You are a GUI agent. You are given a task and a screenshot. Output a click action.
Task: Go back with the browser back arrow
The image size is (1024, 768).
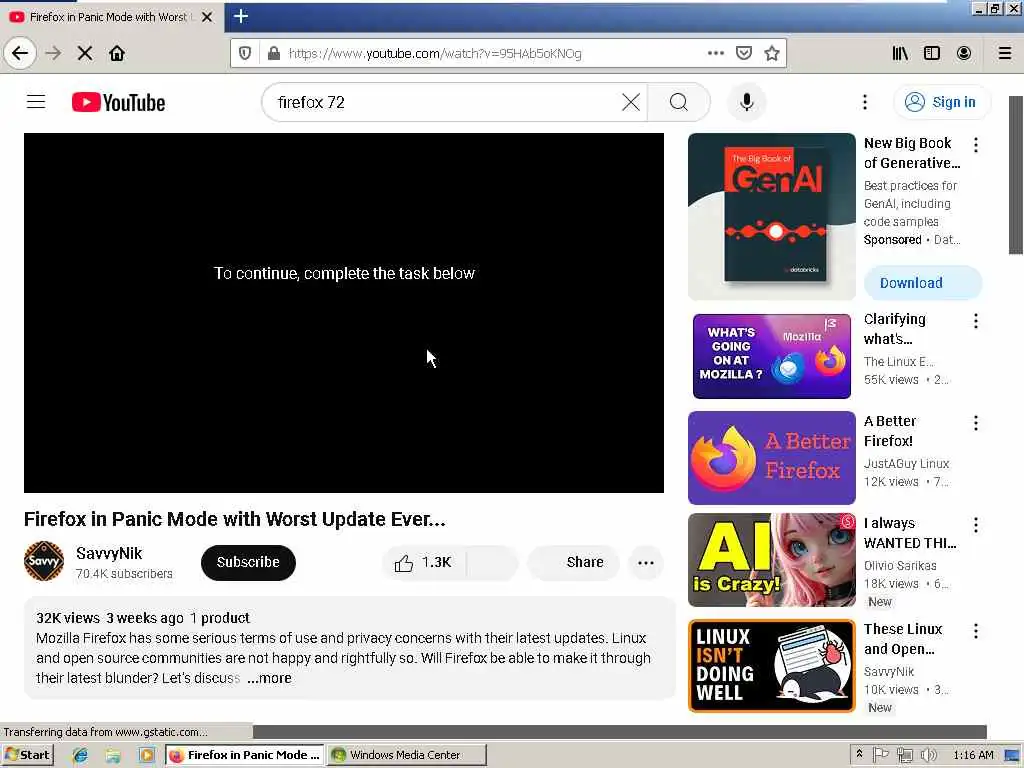tap(20, 53)
